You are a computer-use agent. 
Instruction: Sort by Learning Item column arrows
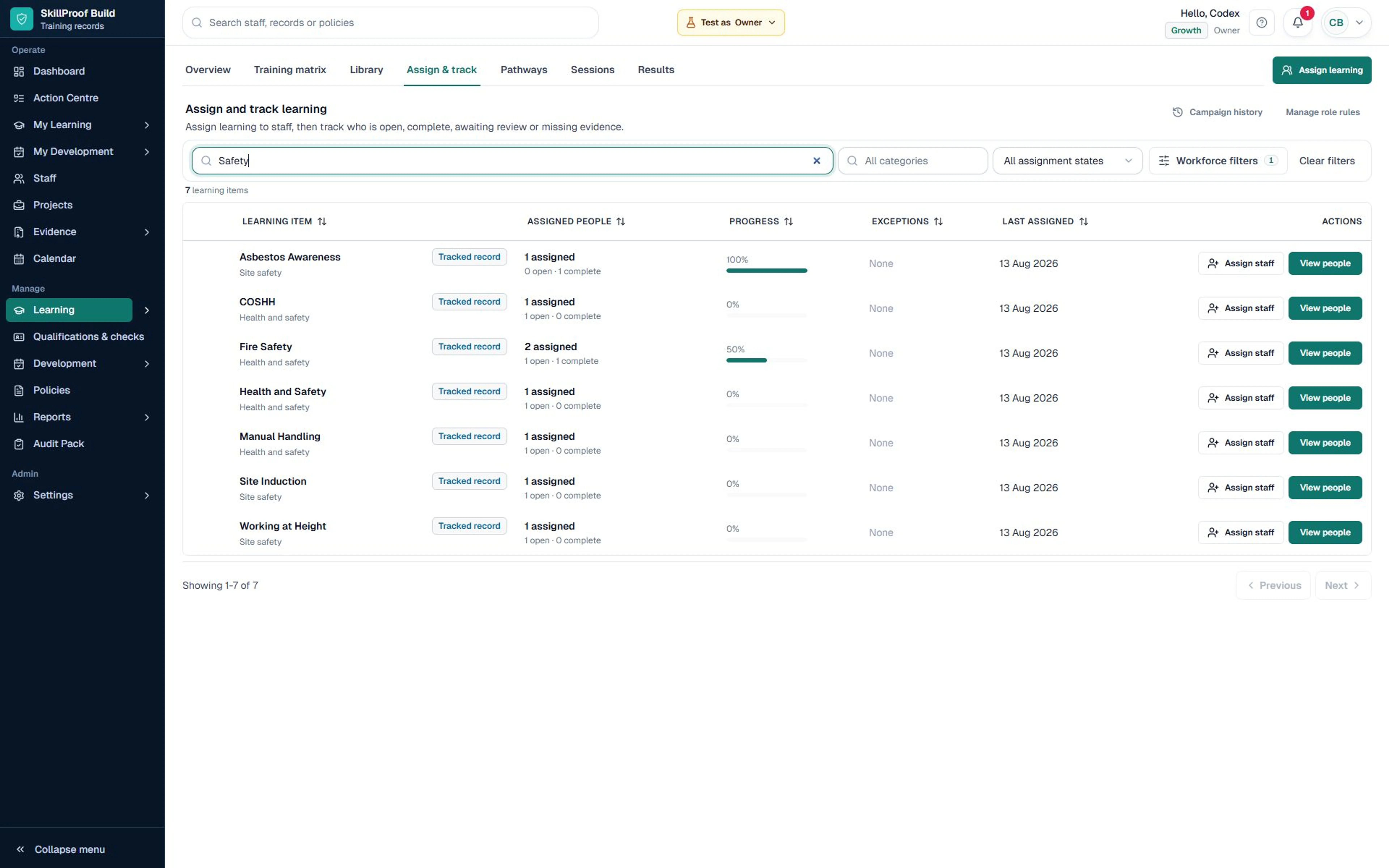tap(322, 222)
